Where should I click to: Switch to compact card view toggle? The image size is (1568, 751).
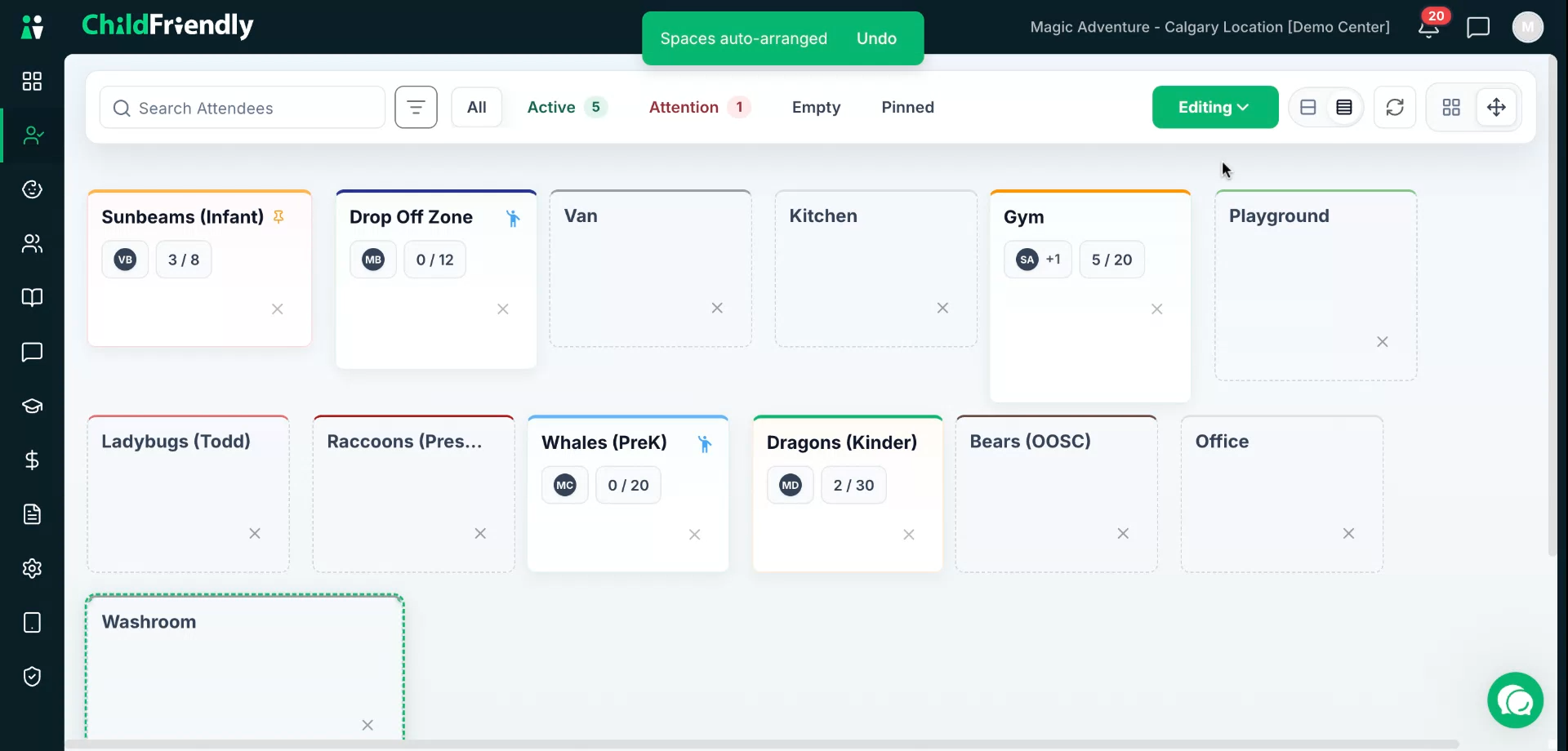(x=1308, y=107)
